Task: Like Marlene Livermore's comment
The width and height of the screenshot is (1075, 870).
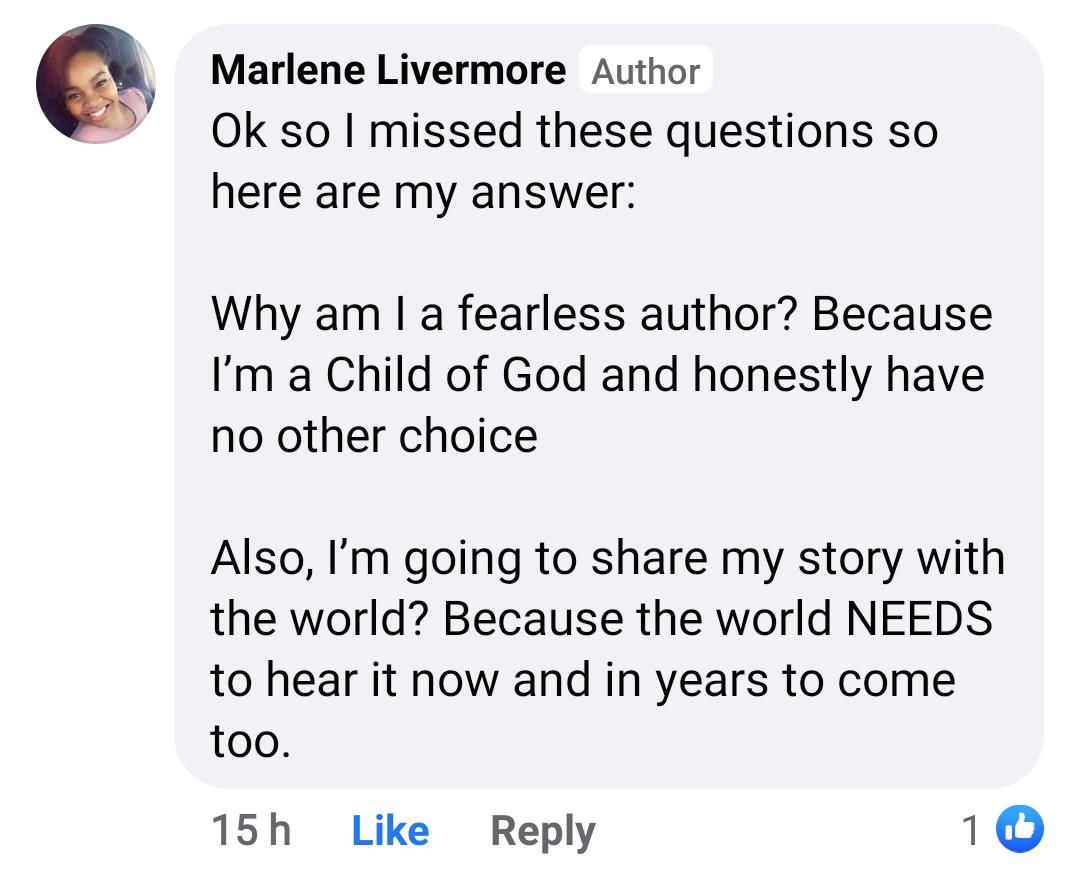Action: pyautogui.click(x=390, y=831)
